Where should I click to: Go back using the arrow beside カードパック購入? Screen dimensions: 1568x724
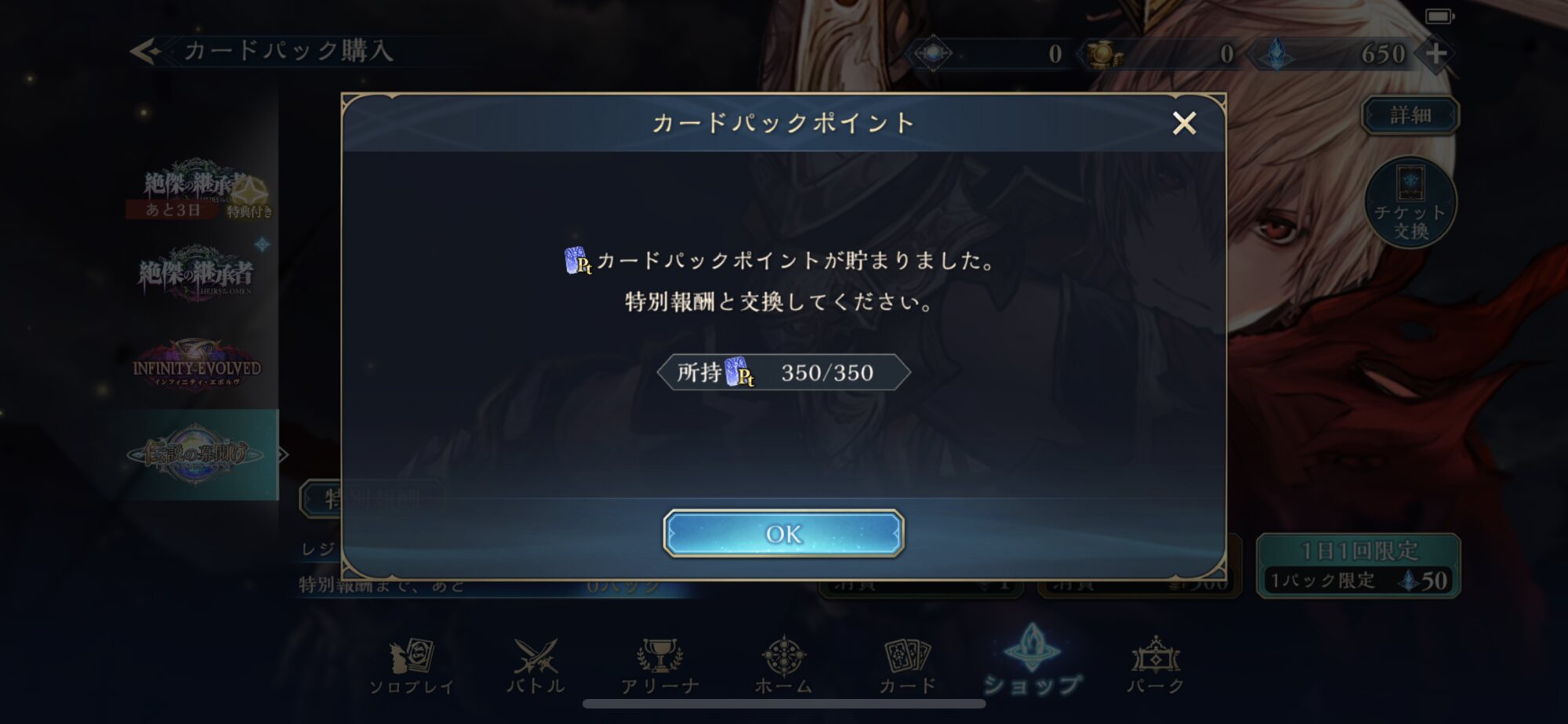click(x=146, y=52)
